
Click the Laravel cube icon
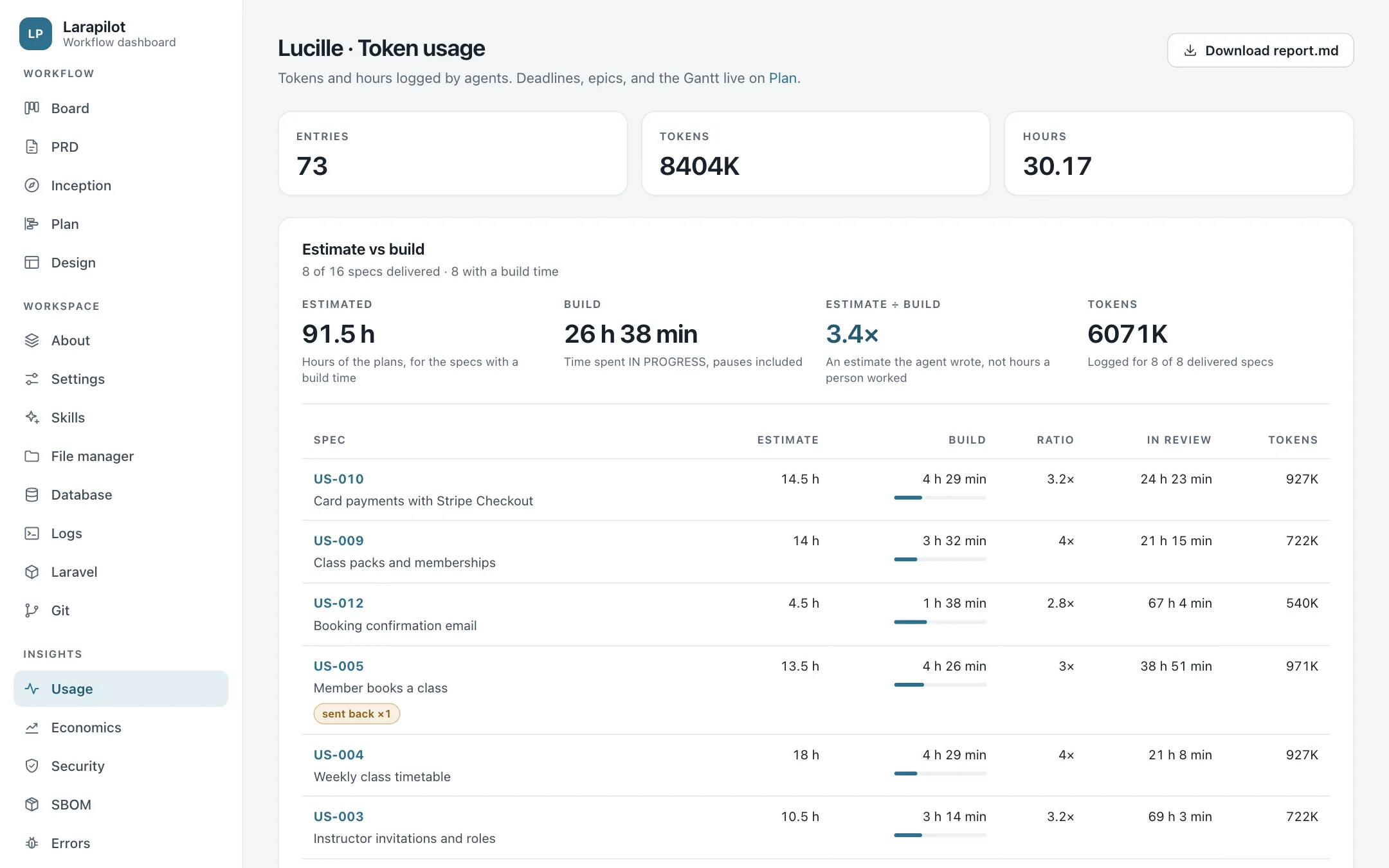pos(32,572)
